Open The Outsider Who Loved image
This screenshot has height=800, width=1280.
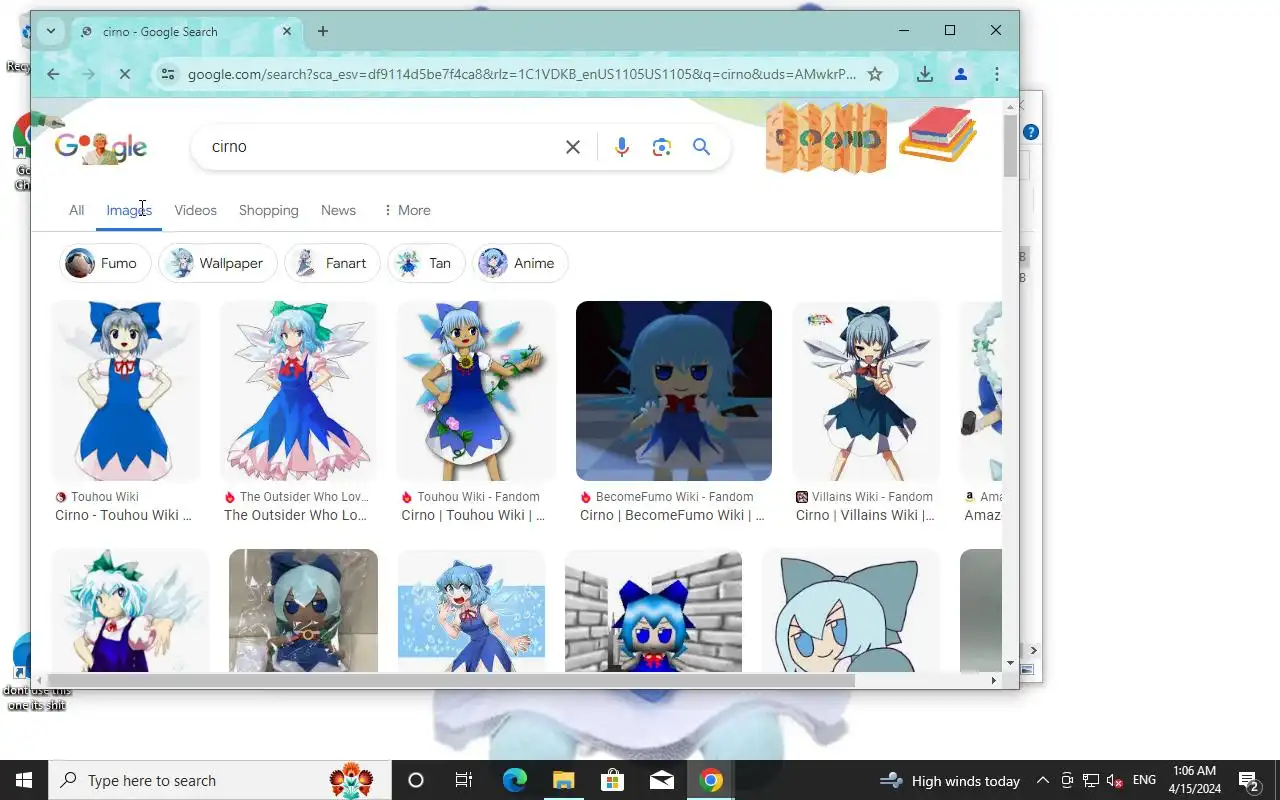pyautogui.click(x=298, y=391)
